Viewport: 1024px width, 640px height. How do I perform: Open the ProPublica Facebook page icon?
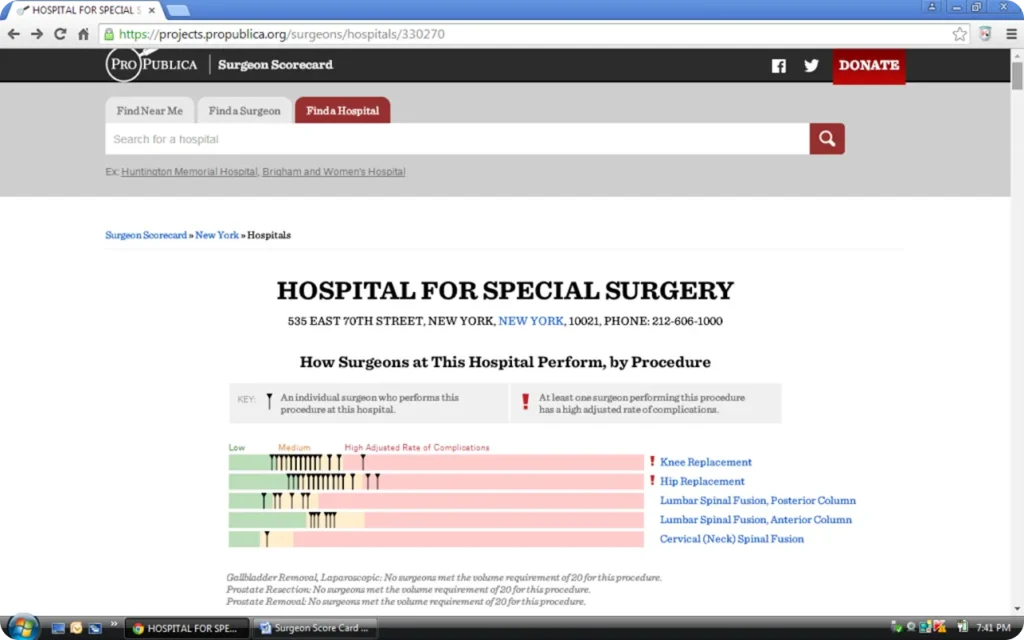778,65
